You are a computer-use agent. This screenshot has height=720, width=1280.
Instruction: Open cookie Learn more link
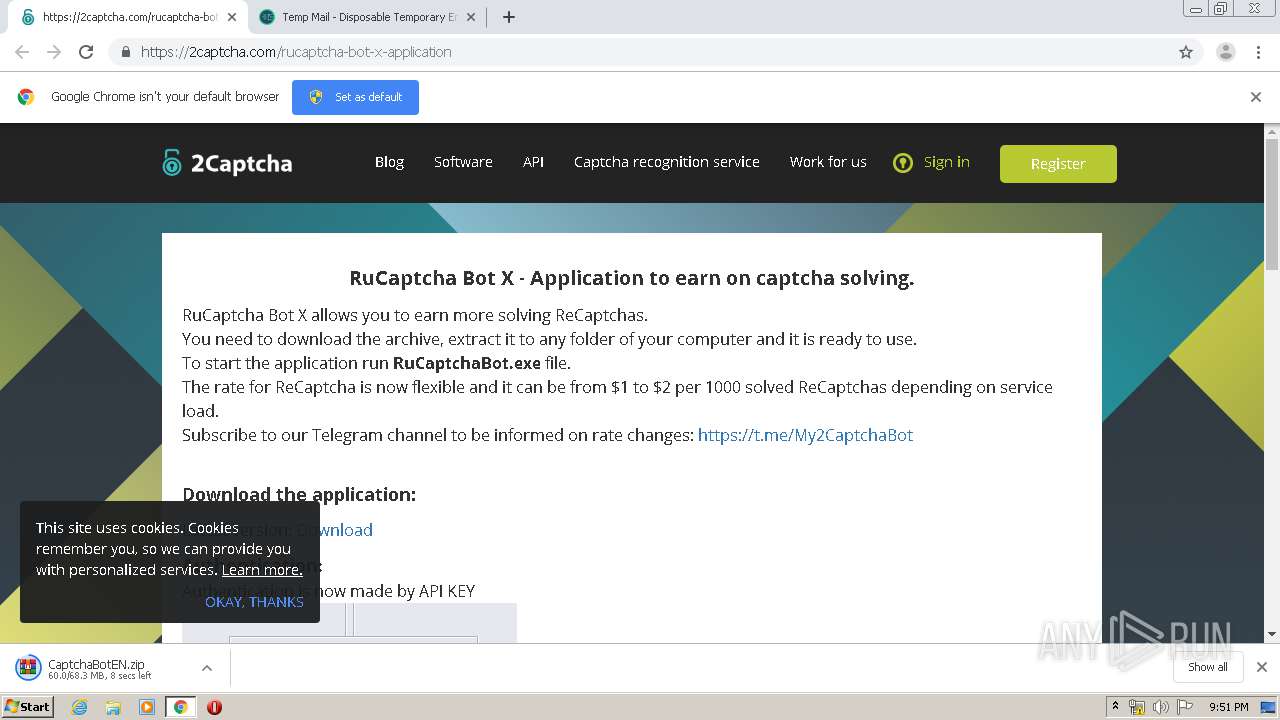point(262,570)
